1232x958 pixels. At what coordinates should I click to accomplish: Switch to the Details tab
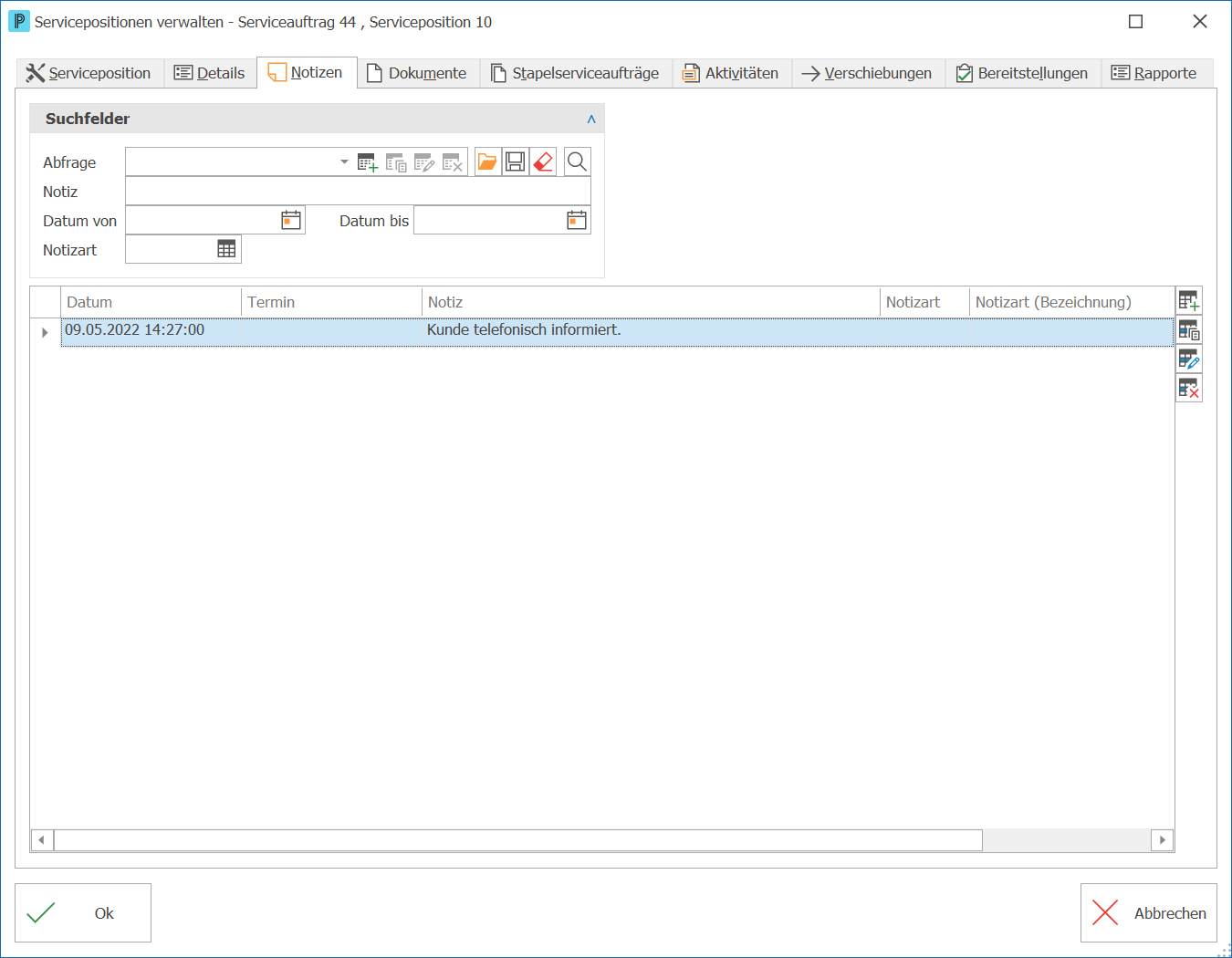coord(210,73)
